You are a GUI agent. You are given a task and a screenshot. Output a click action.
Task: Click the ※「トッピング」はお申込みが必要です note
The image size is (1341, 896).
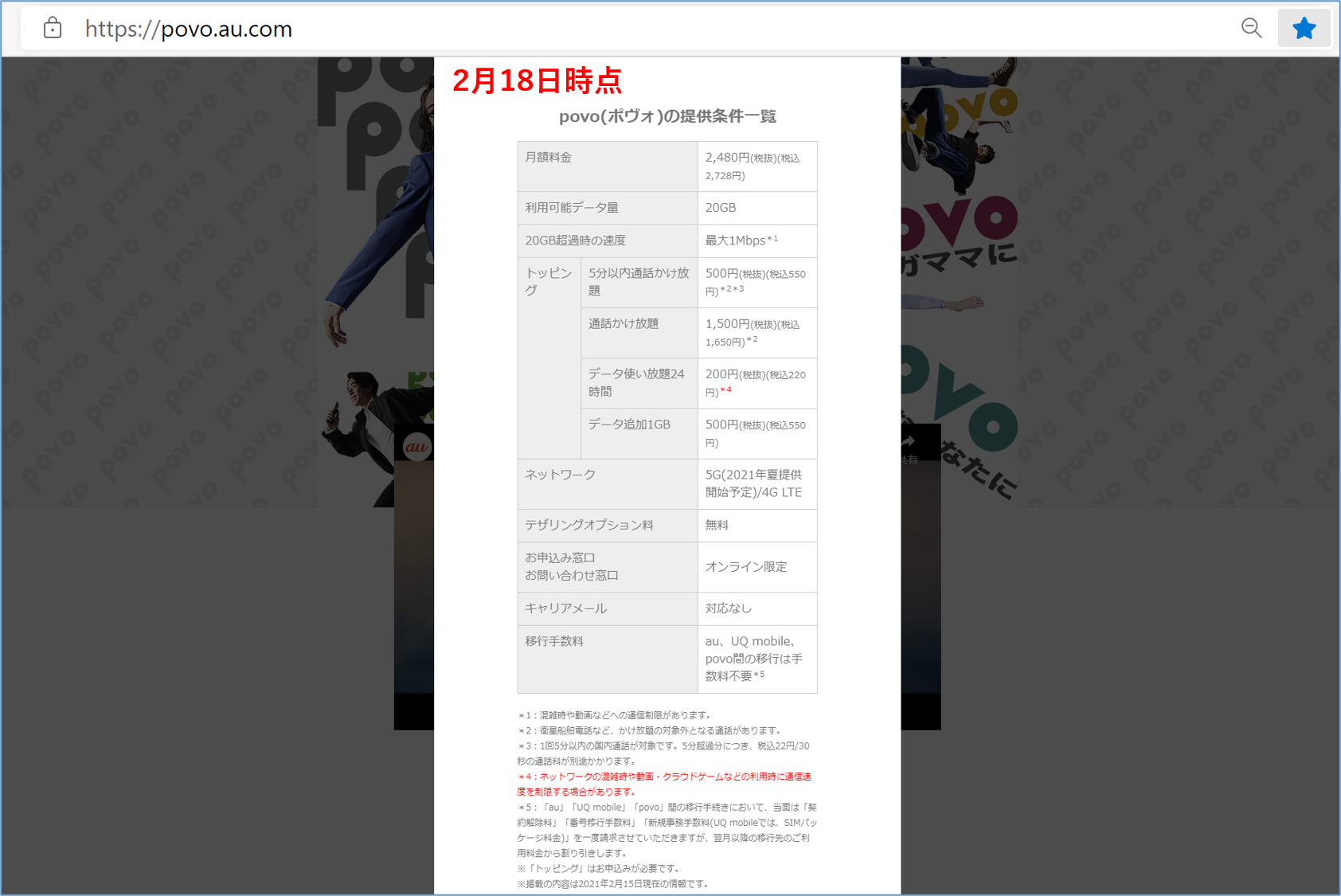(x=598, y=868)
